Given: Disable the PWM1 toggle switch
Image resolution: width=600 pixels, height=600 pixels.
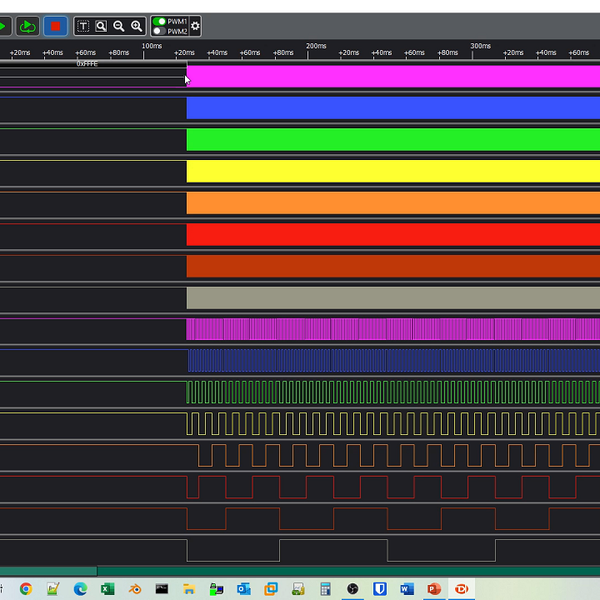Looking at the screenshot, I should point(159,21).
